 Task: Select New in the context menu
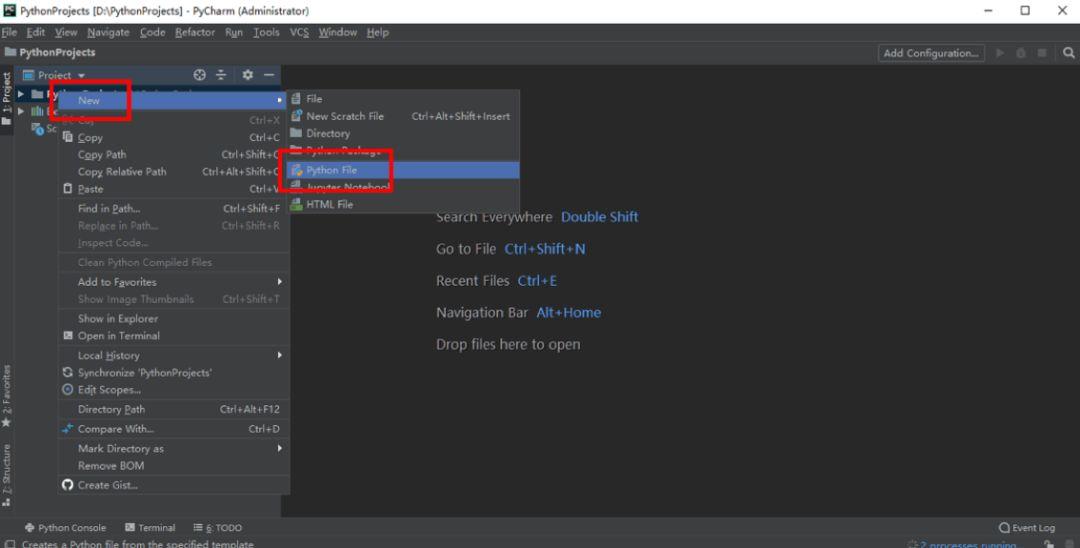click(x=174, y=100)
